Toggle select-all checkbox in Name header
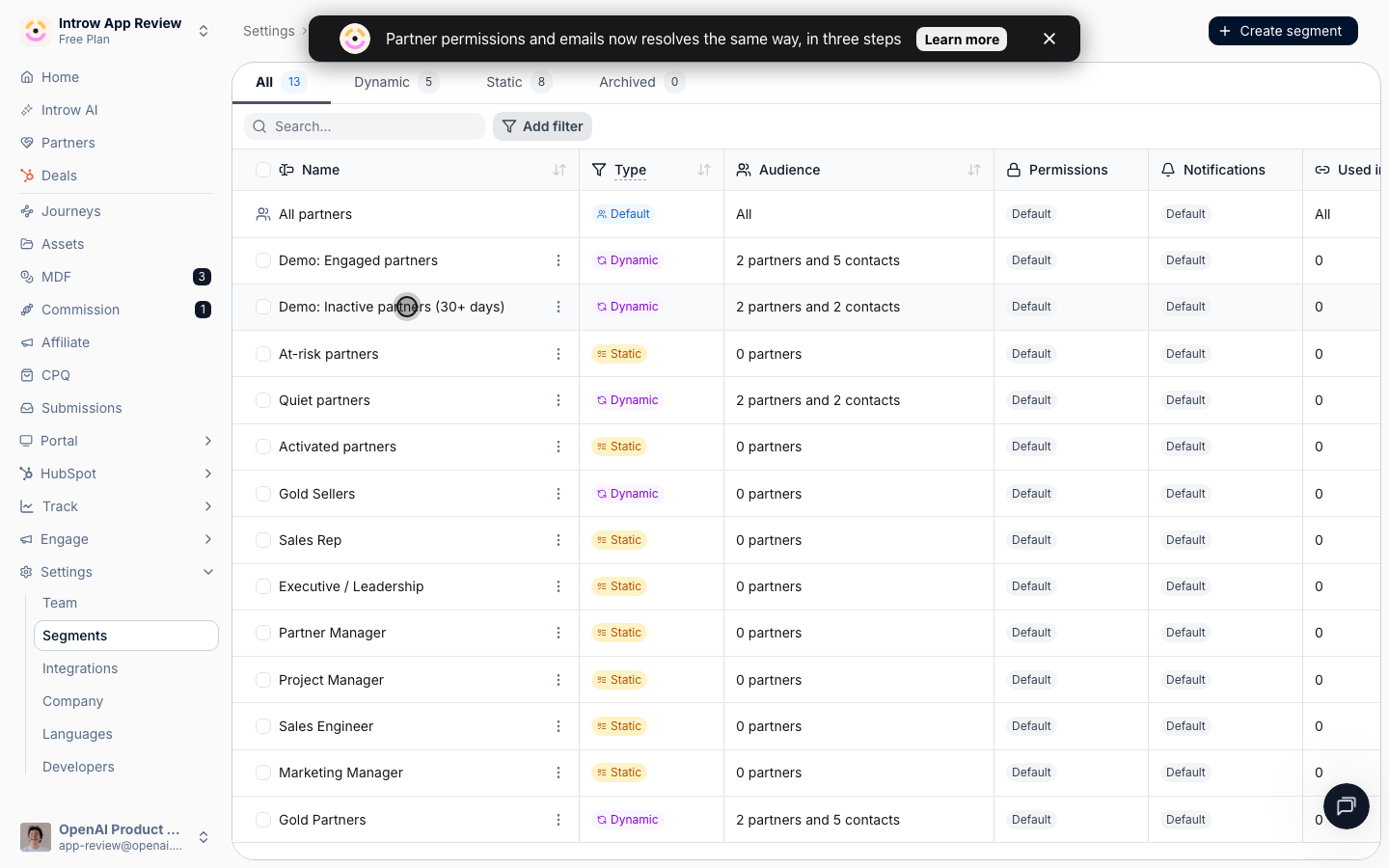Image resolution: width=1389 pixels, height=868 pixels. [x=263, y=170]
